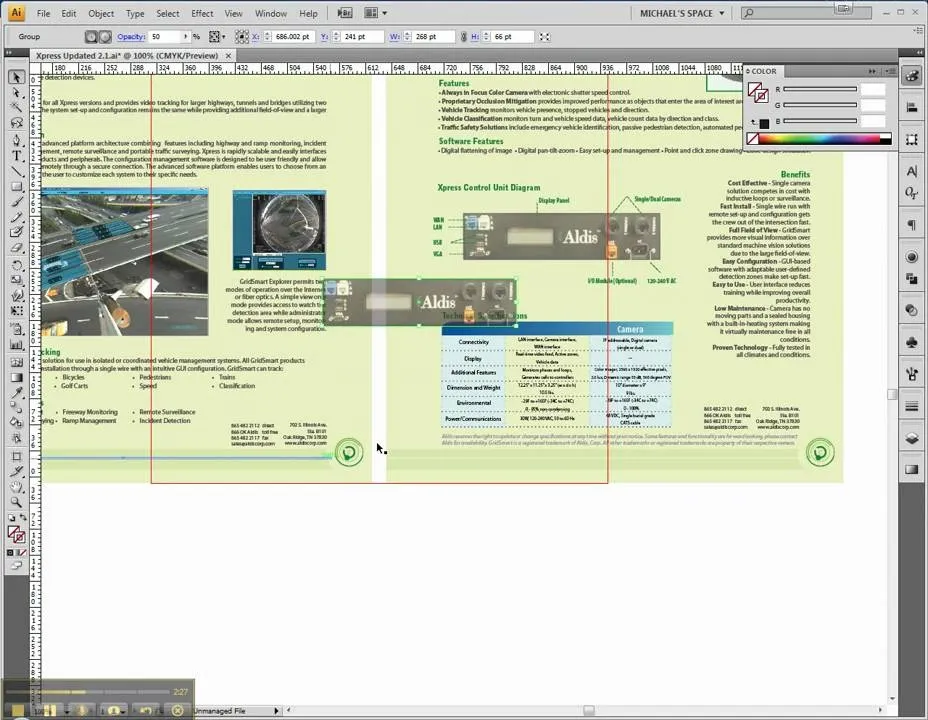
Task: Open the Transform panel icon in dock
Action: (912, 140)
